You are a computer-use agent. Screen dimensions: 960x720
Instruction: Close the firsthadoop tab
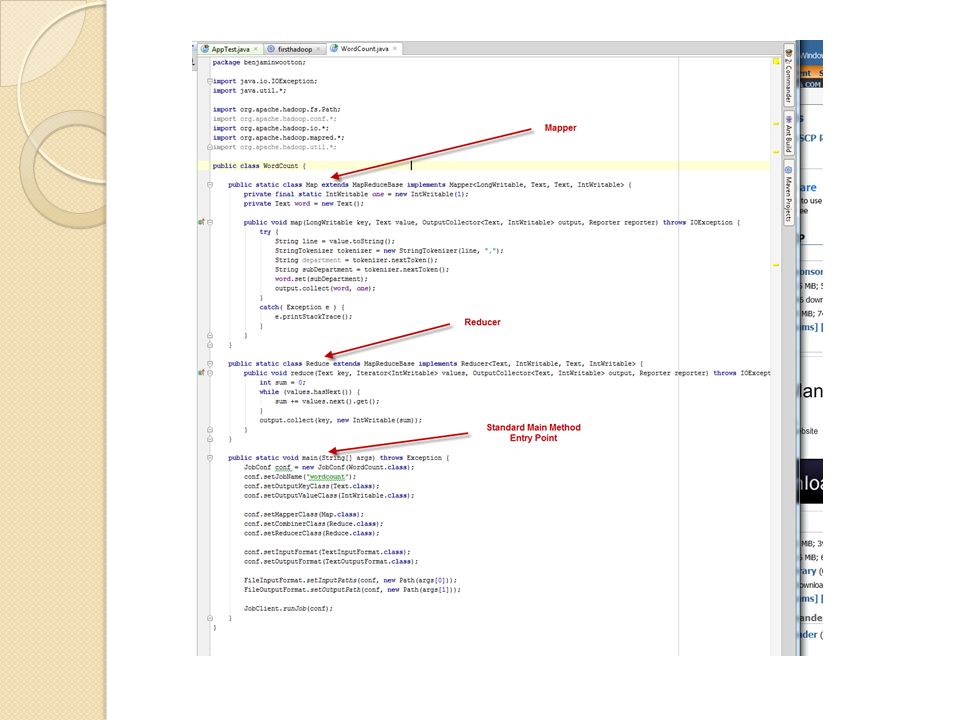(318, 49)
